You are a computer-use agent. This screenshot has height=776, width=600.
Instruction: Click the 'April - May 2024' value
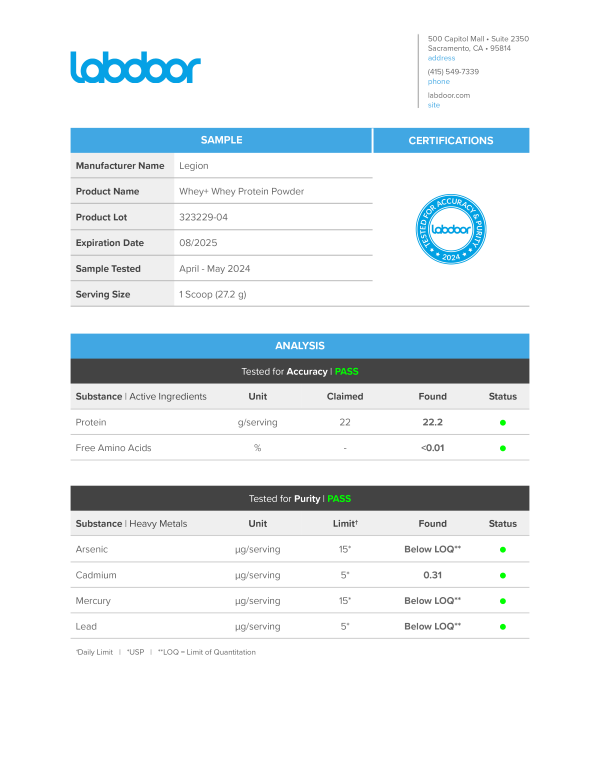(x=214, y=269)
